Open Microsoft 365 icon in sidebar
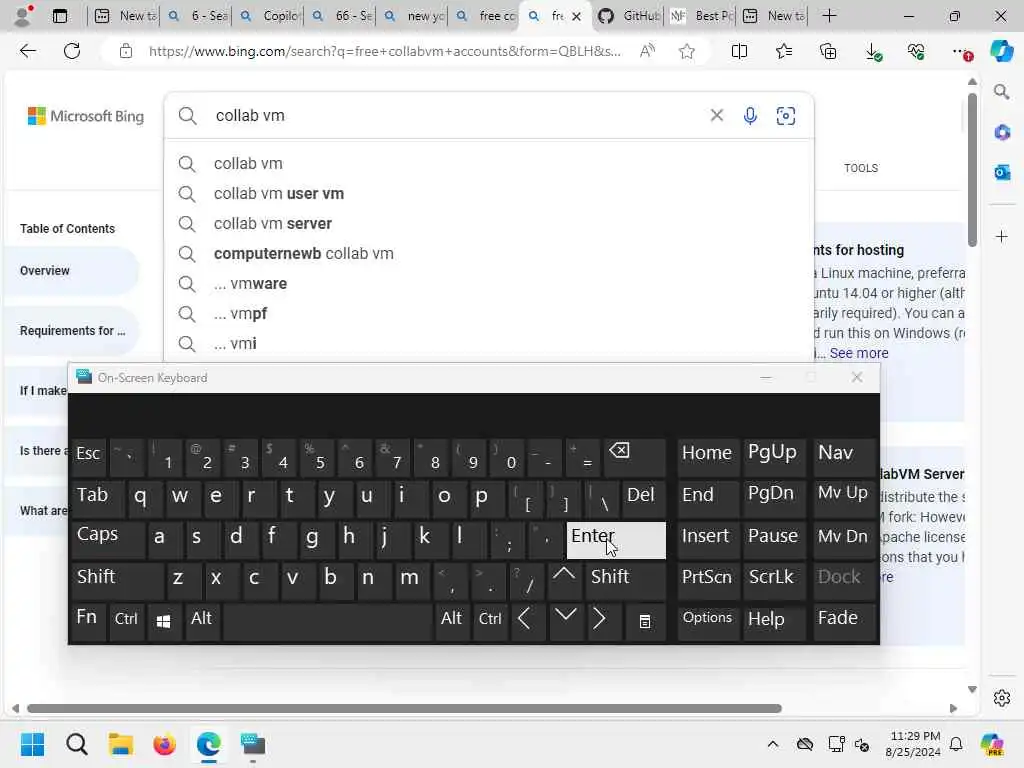 (1002, 133)
